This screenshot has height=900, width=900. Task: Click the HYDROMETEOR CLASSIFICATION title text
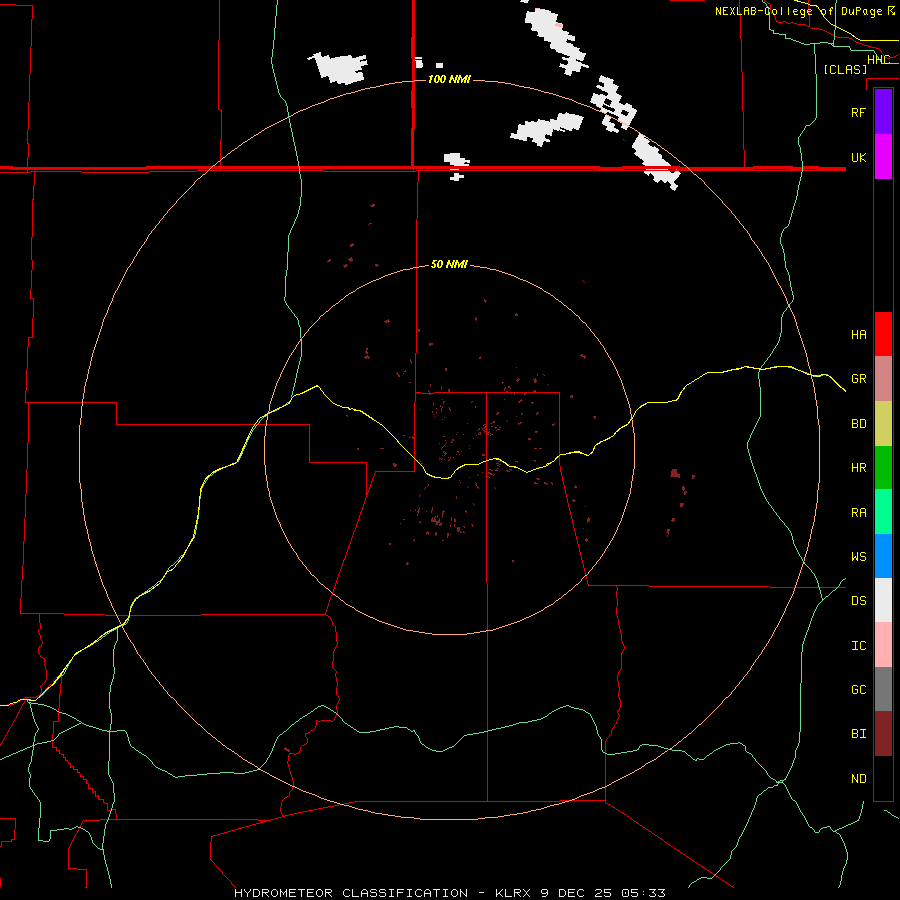(x=351, y=893)
